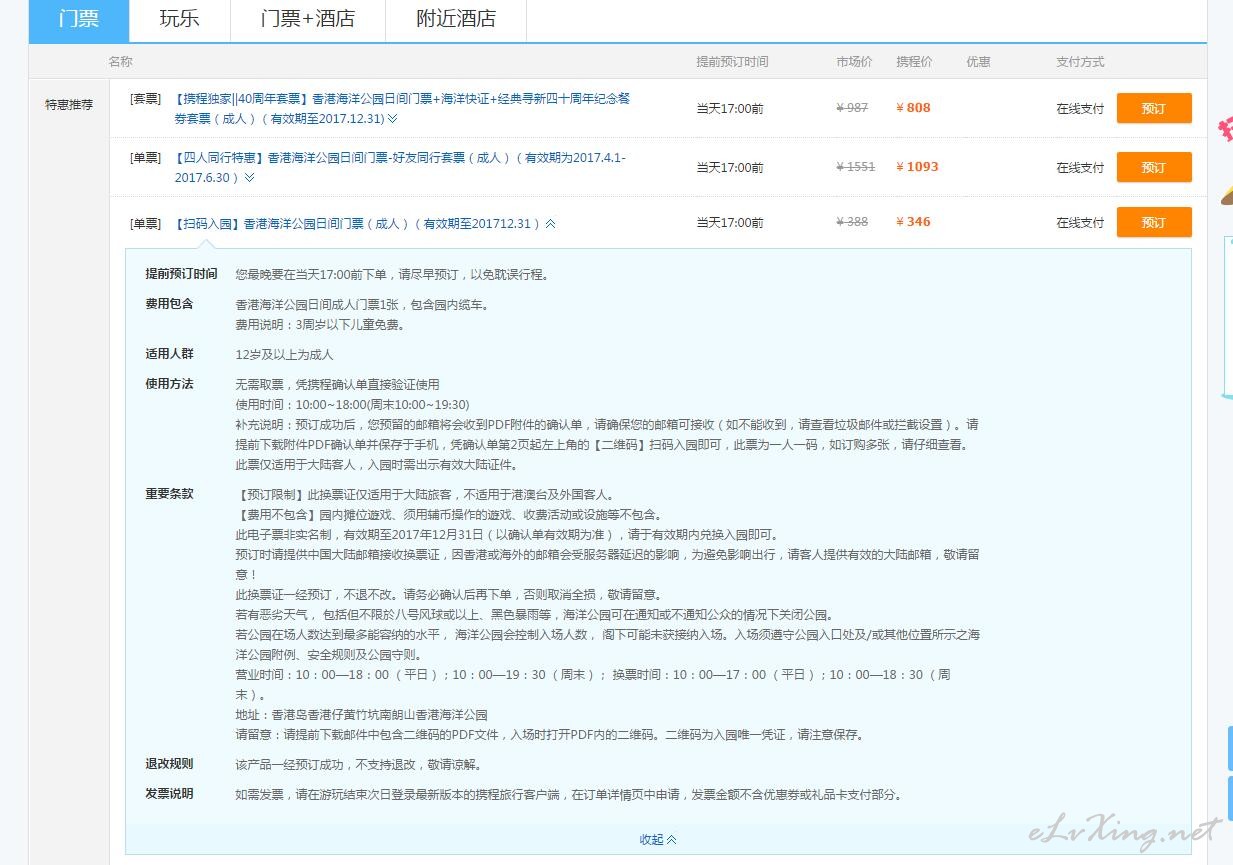Click the struck-through ¥987 market price

click(852, 108)
